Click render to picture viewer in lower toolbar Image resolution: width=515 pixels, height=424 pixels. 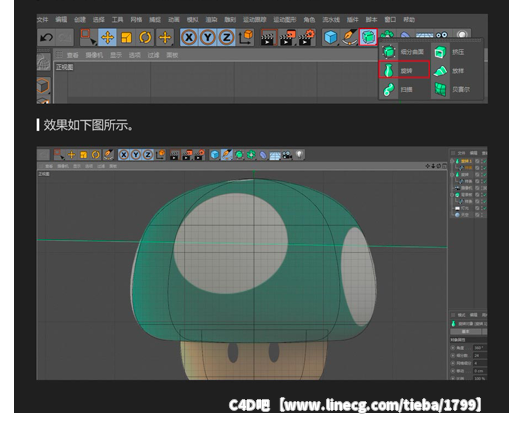coord(187,155)
